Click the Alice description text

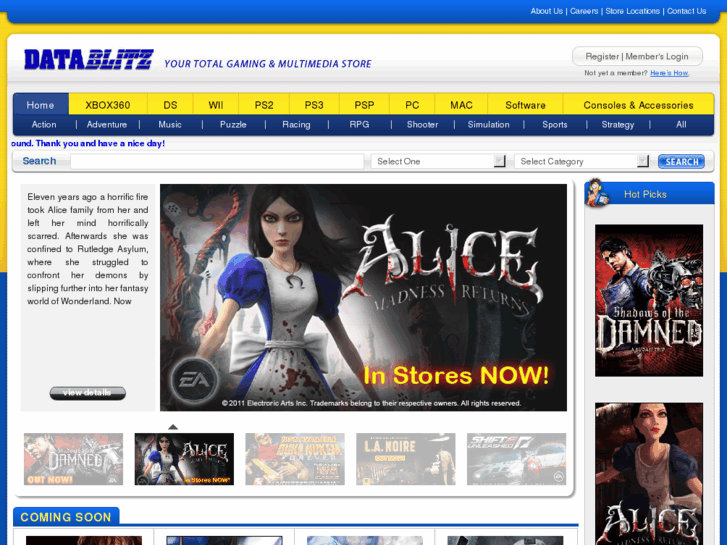pyautogui.click(x=88, y=249)
